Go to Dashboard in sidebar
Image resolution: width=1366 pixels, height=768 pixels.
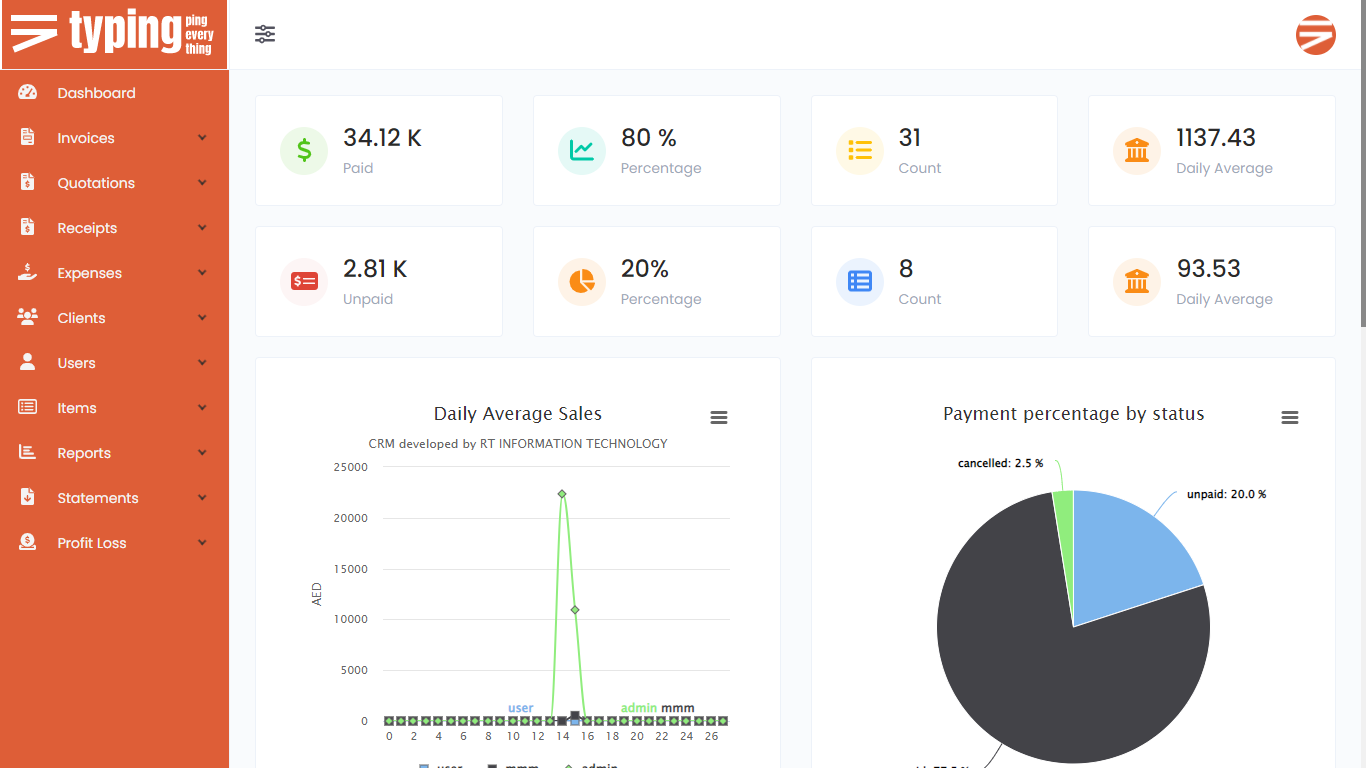coord(96,93)
